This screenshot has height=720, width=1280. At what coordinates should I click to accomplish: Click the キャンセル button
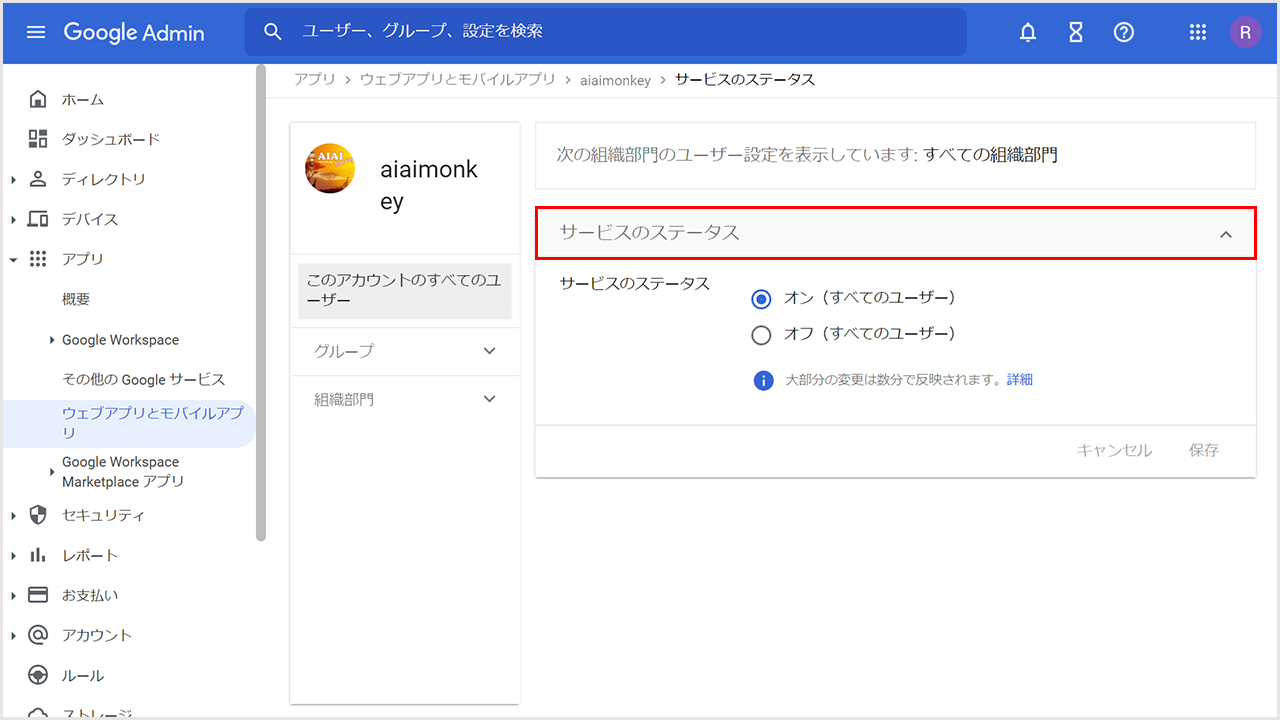pyautogui.click(x=1114, y=451)
